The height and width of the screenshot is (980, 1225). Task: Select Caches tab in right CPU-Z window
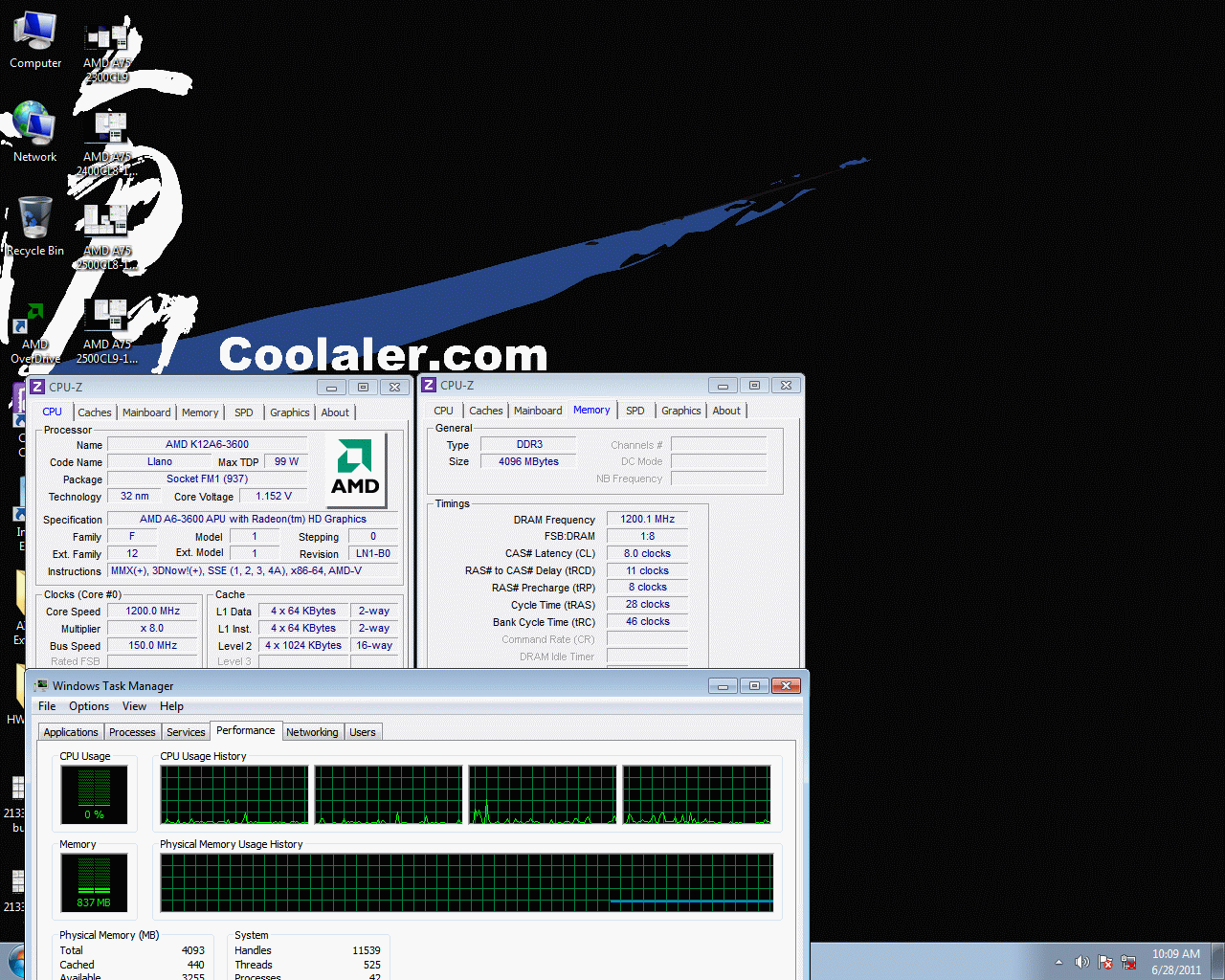tap(486, 411)
